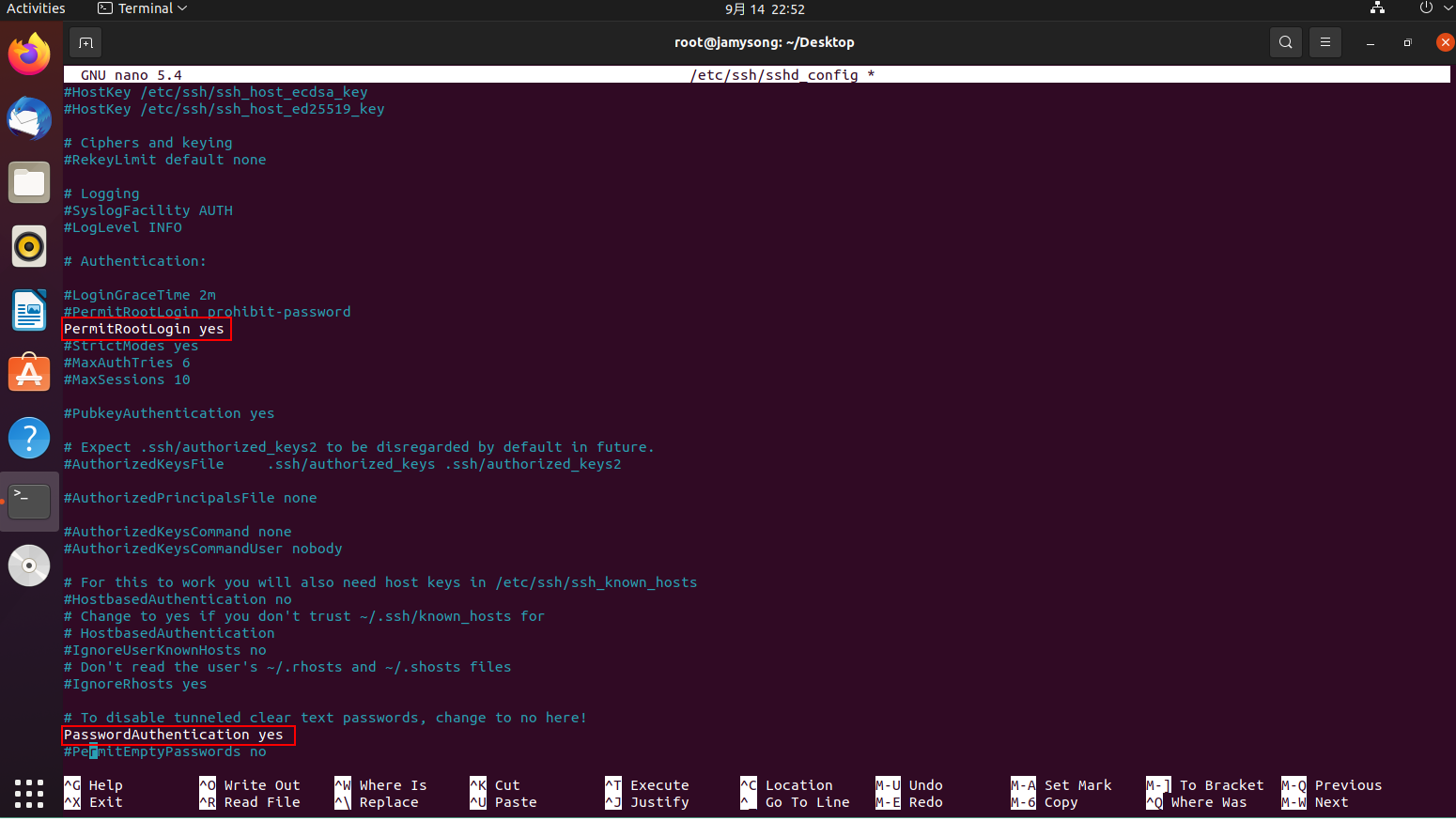Click the '^W Where Is' shortcut hint
The width and height of the screenshot is (1456, 821).
point(380,785)
